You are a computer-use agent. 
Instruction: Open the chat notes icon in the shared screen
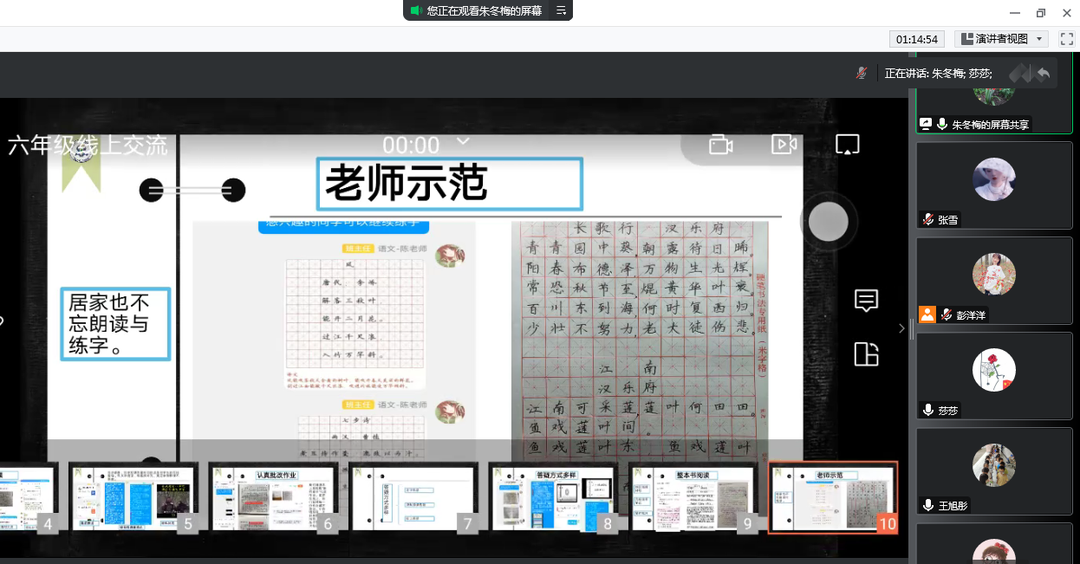coord(866,301)
